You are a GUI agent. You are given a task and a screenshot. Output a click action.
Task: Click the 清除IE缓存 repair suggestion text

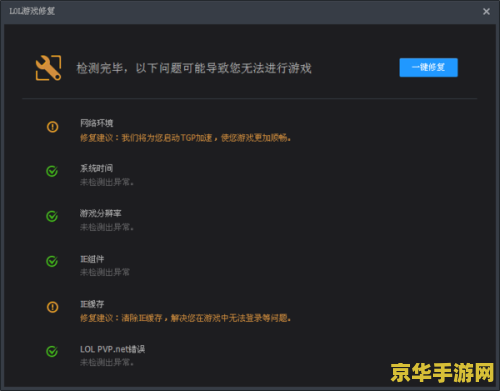(185, 318)
